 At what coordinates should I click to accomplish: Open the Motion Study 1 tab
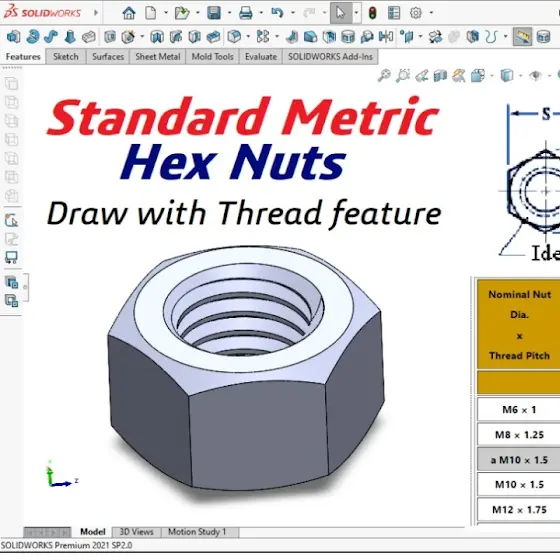(197, 532)
